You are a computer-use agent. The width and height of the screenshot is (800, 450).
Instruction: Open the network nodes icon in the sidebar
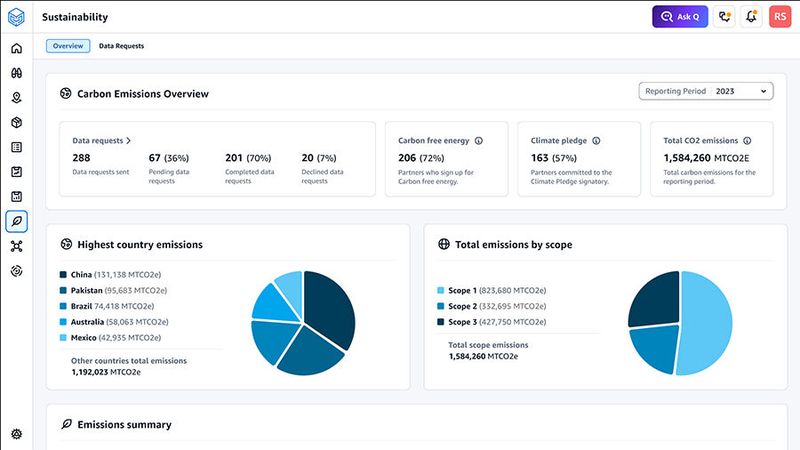coord(16,246)
